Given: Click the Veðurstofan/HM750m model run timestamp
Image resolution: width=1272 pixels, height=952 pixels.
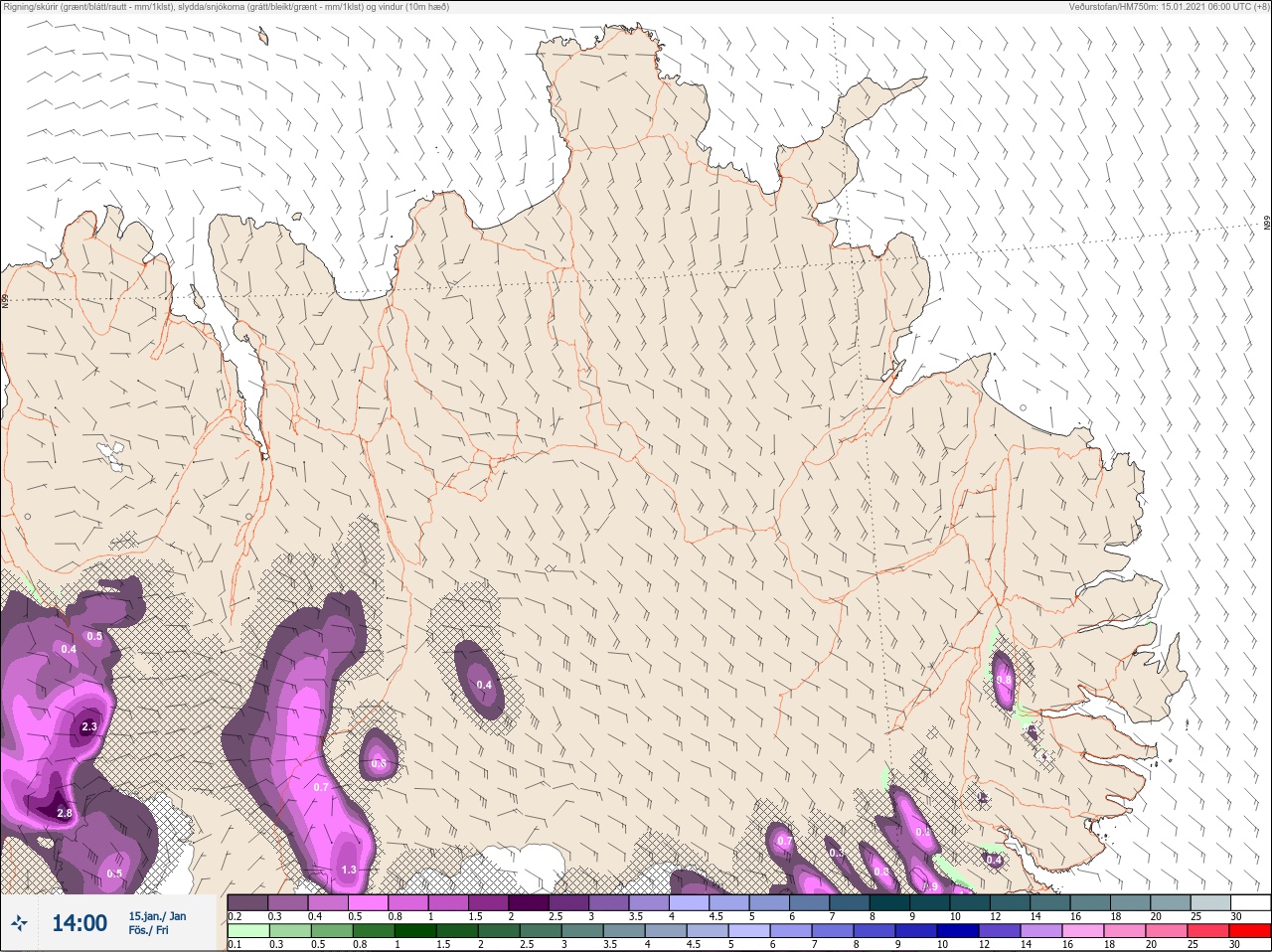Looking at the screenshot, I should [x=1169, y=7].
